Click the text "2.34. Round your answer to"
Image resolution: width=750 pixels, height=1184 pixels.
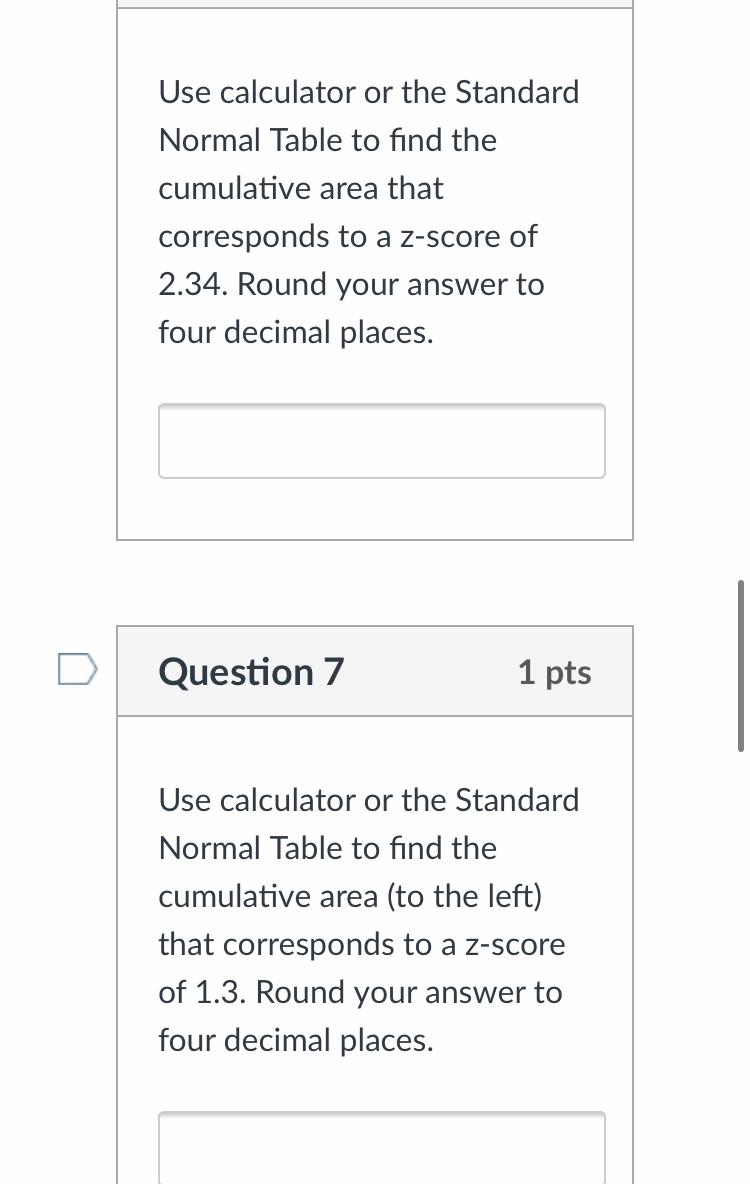tap(351, 285)
